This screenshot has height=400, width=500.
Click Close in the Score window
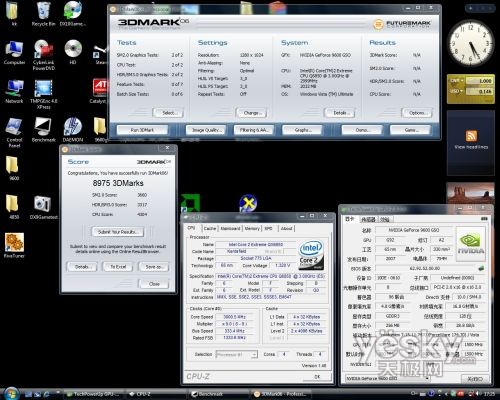154,284
